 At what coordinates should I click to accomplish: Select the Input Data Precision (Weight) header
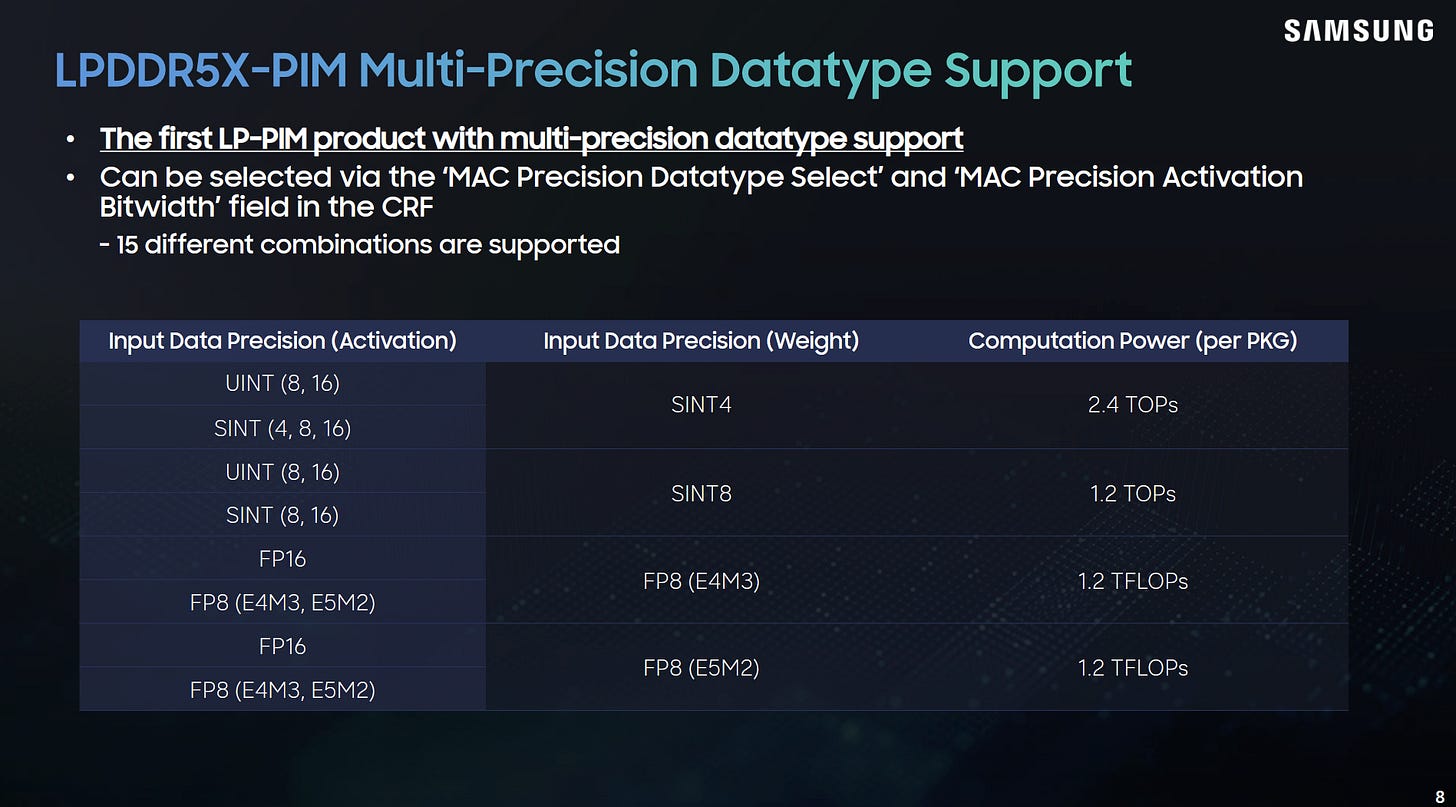(701, 341)
